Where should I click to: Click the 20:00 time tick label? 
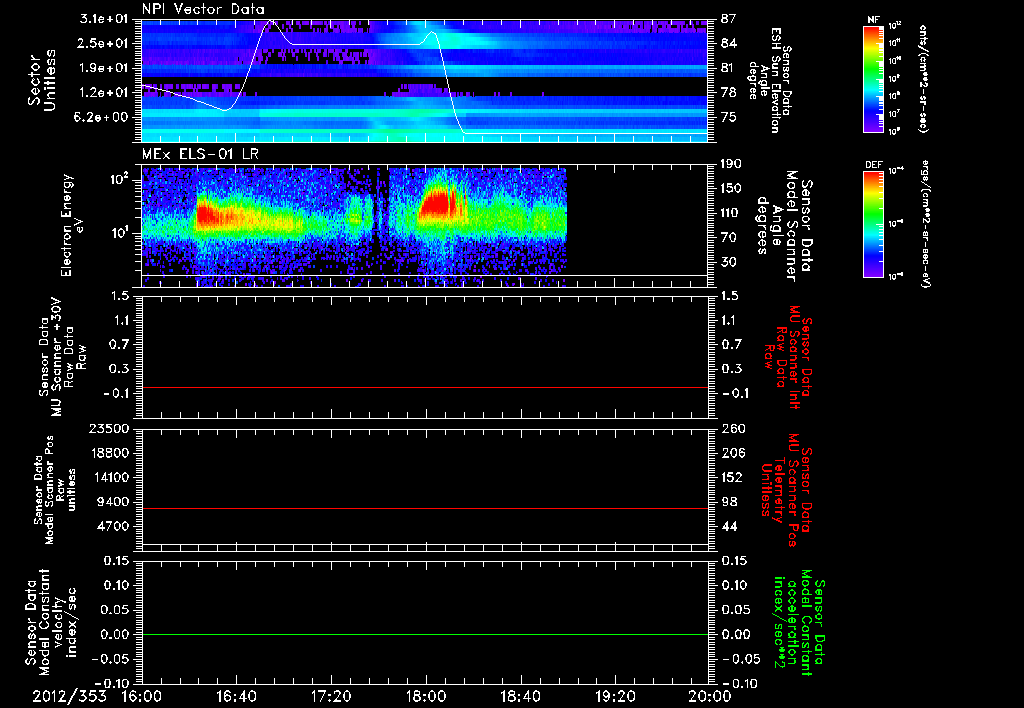tap(710, 696)
